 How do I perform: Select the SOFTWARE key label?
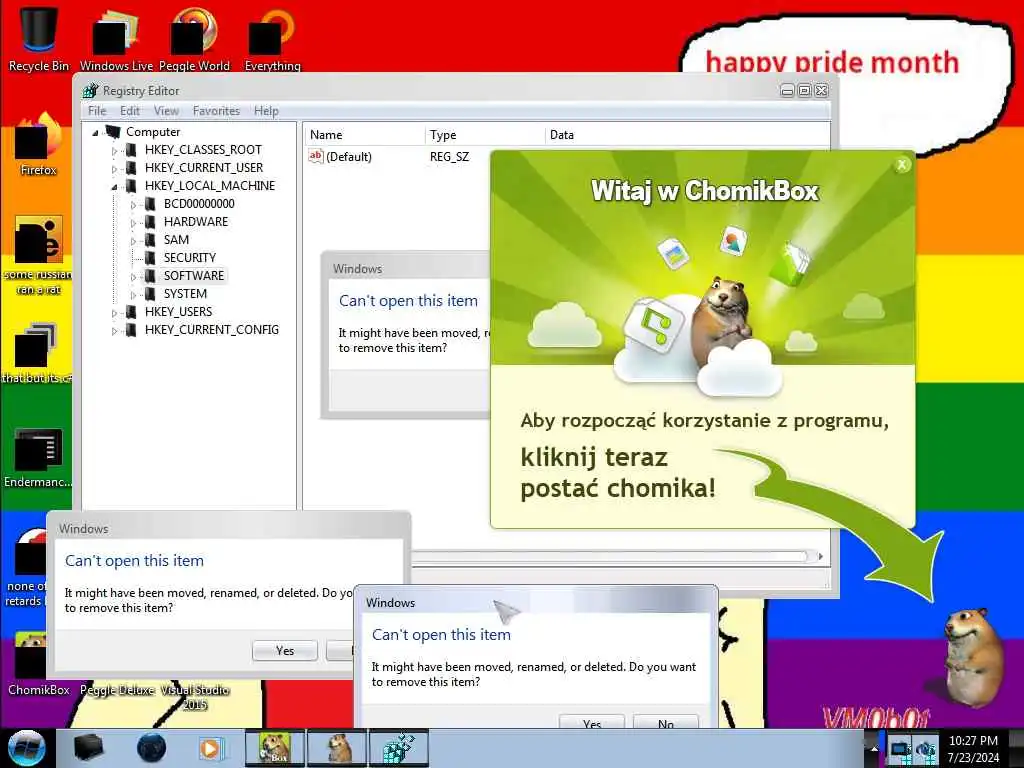(x=193, y=276)
